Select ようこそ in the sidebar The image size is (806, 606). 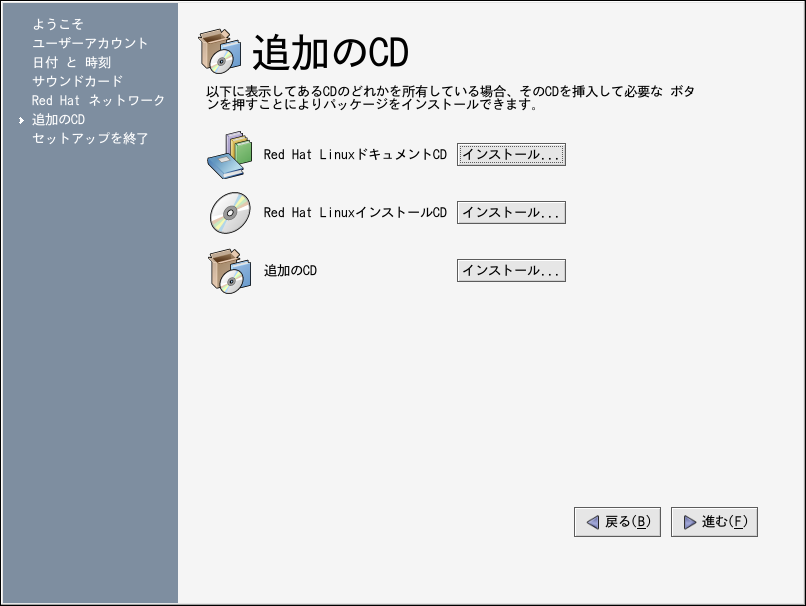[58, 24]
